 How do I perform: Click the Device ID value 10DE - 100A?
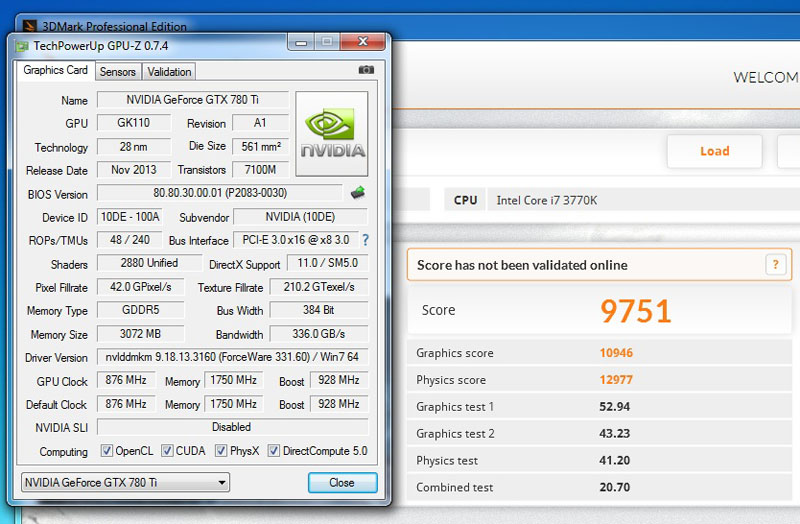coord(130,217)
